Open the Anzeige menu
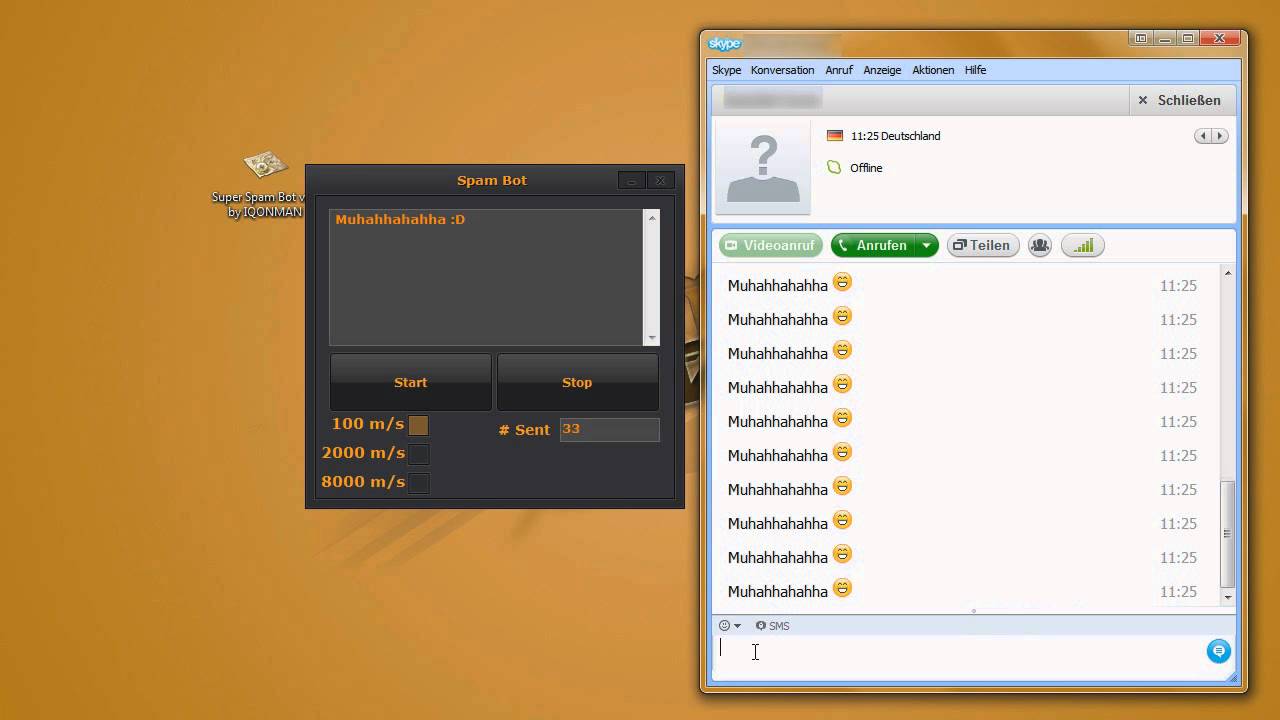Image resolution: width=1280 pixels, height=720 pixels. pos(882,70)
